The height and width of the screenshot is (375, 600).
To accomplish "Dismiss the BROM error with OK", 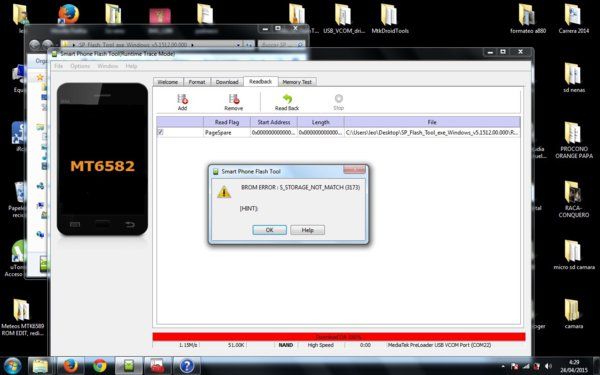I will click(x=269, y=230).
